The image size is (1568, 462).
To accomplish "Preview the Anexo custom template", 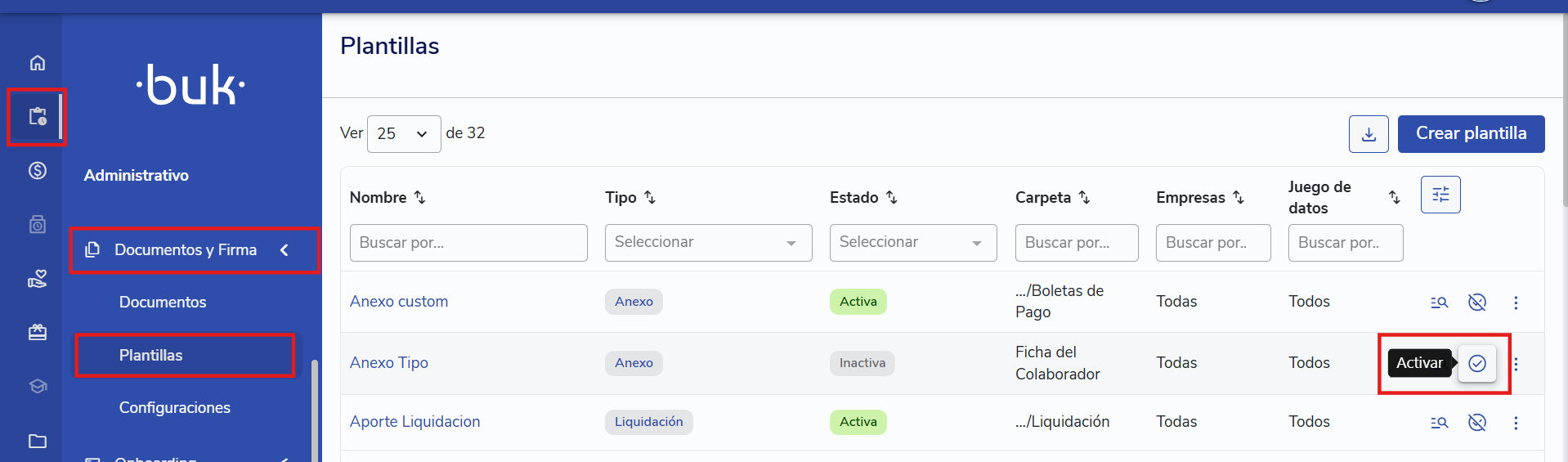I will click(1439, 303).
